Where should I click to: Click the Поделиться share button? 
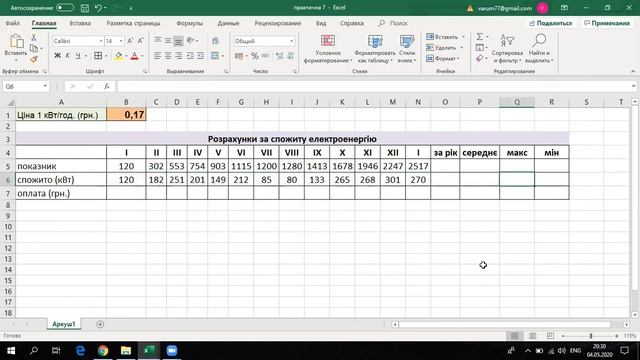[550, 23]
